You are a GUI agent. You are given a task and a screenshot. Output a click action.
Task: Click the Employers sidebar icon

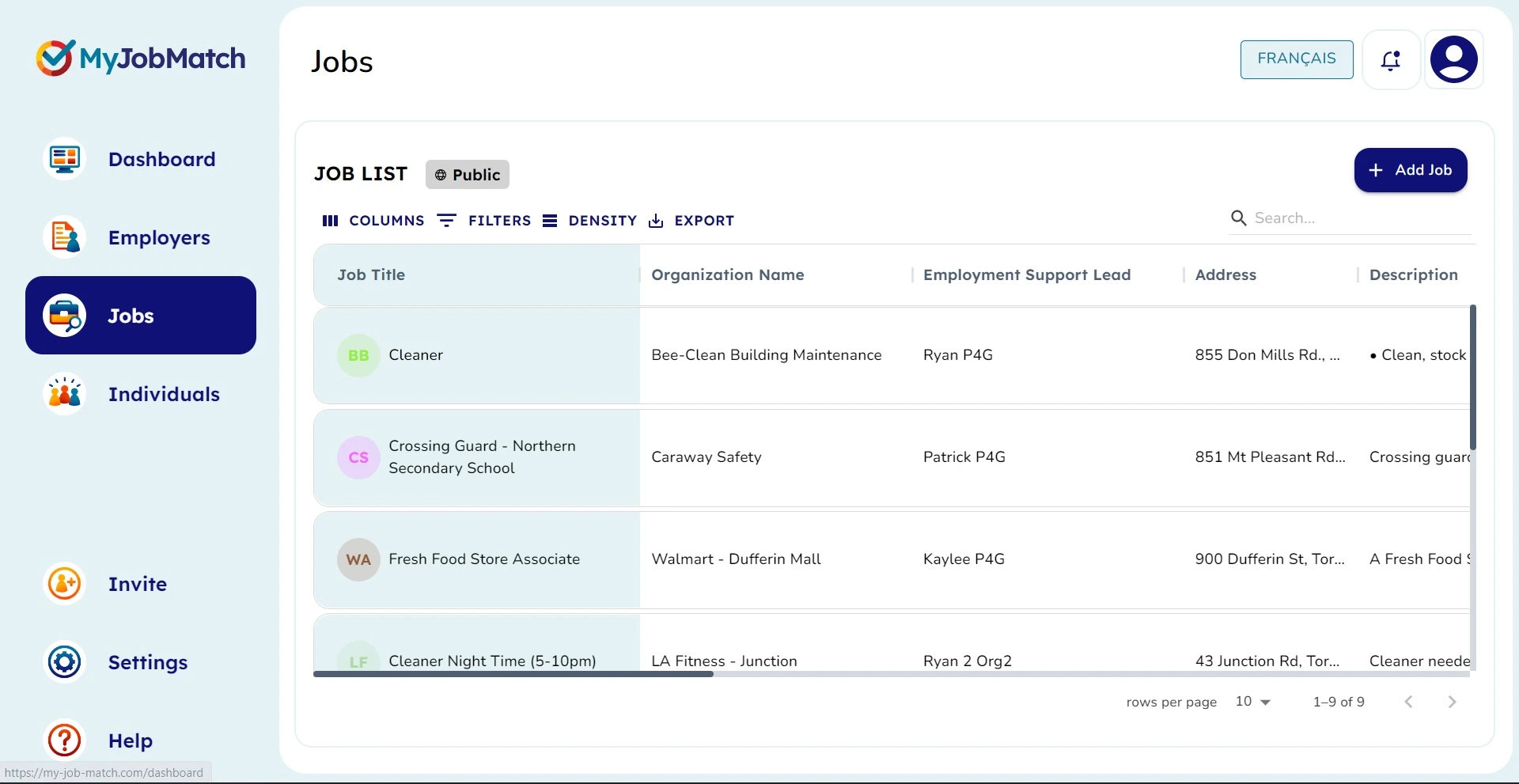coord(64,237)
